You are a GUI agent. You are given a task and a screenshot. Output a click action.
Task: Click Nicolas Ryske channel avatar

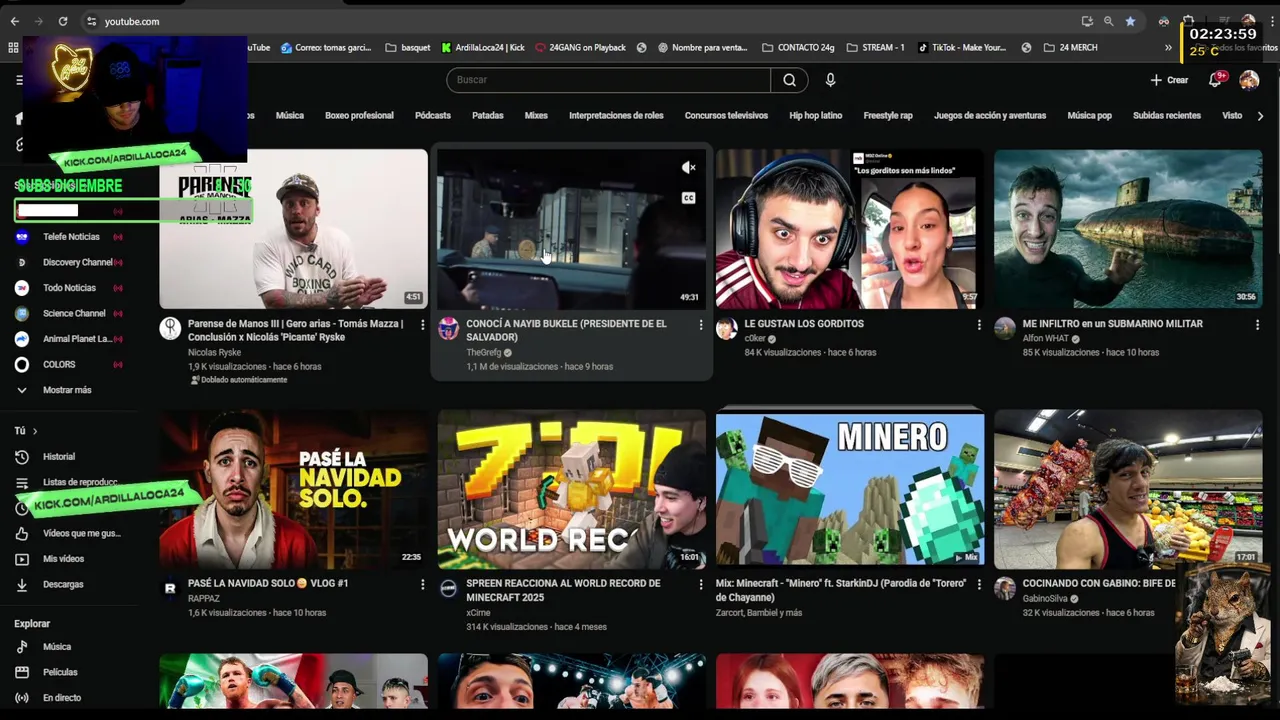(x=170, y=328)
